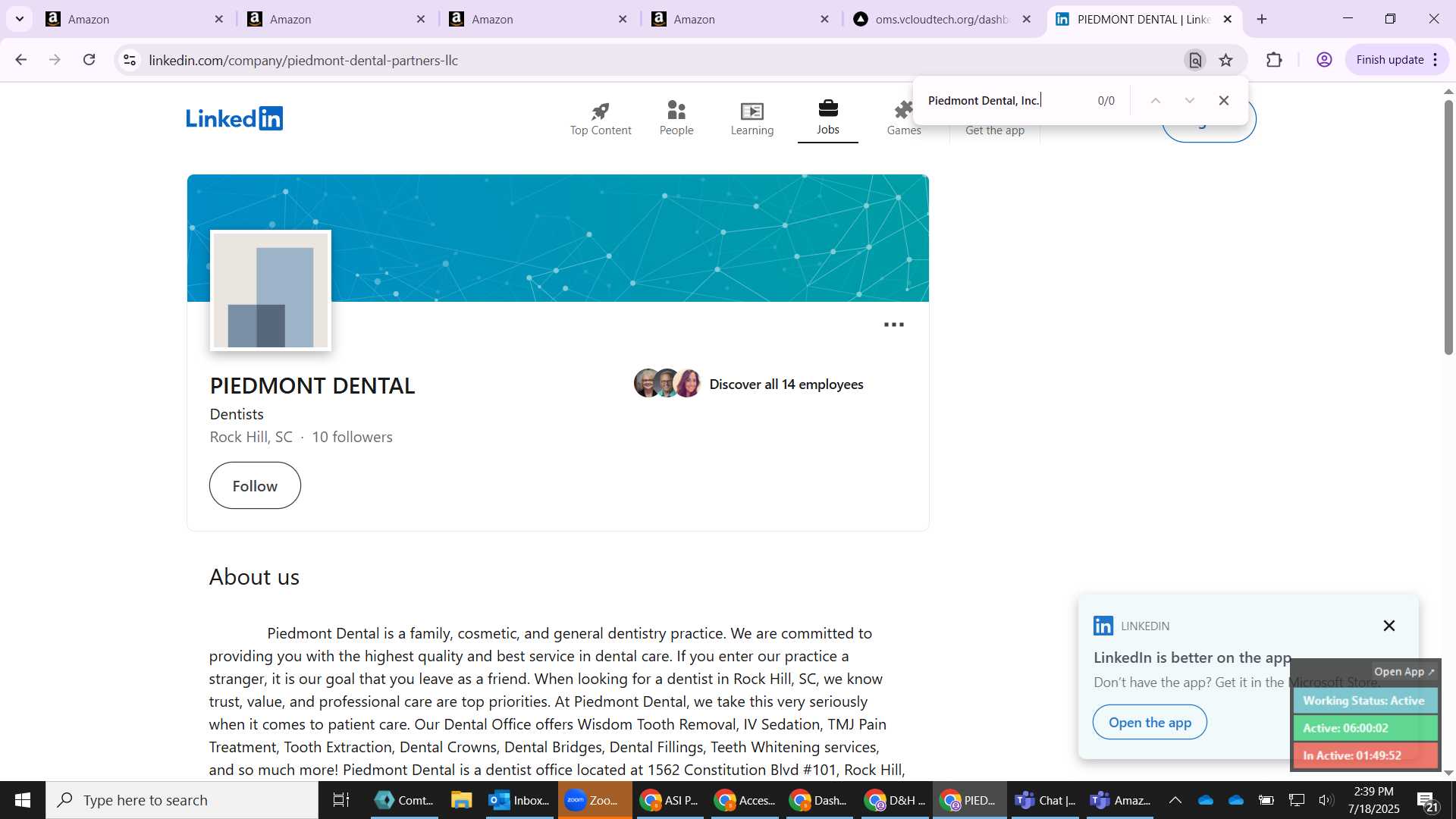Follow PIEDMONT DENTAL company
This screenshot has height=819, width=1456.
coord(255,485)
